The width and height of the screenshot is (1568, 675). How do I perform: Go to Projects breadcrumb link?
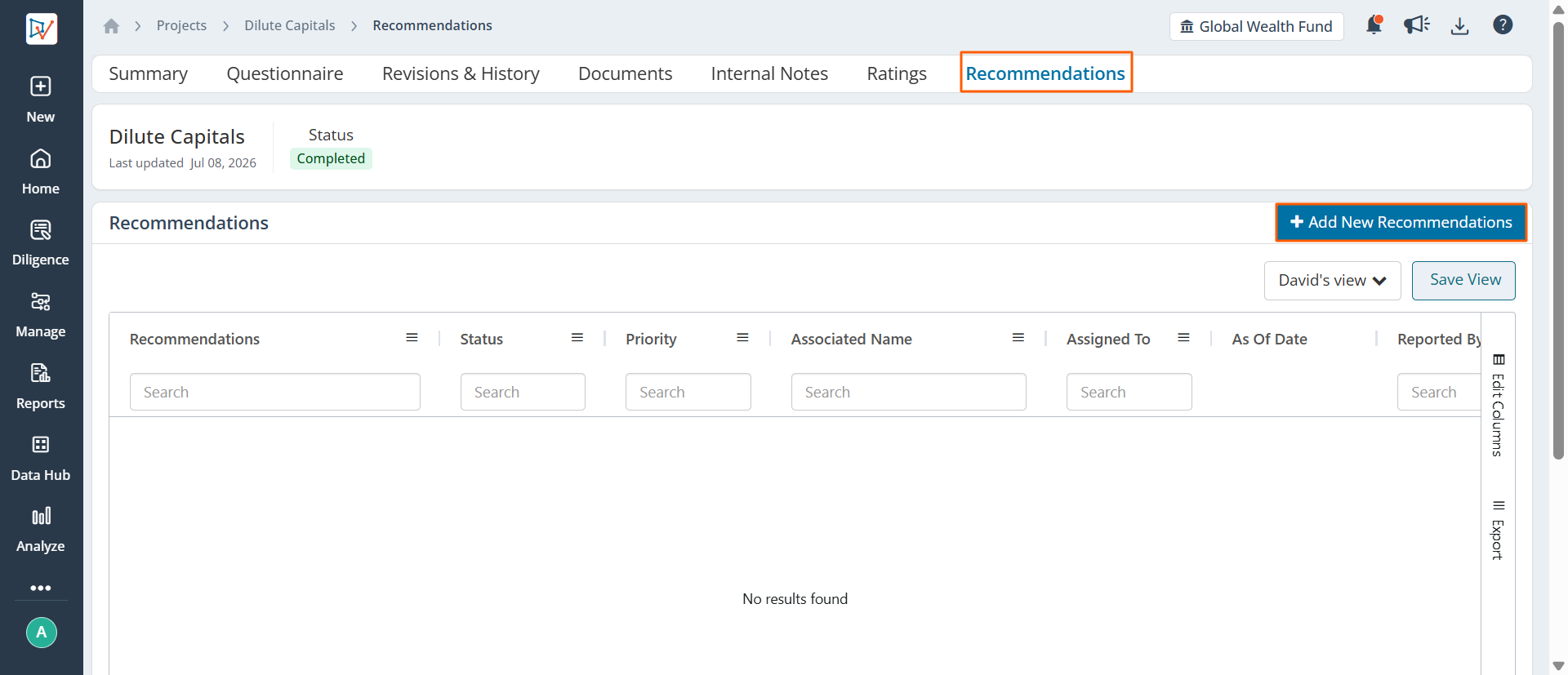pyautogui.click(x=181, y=25)
